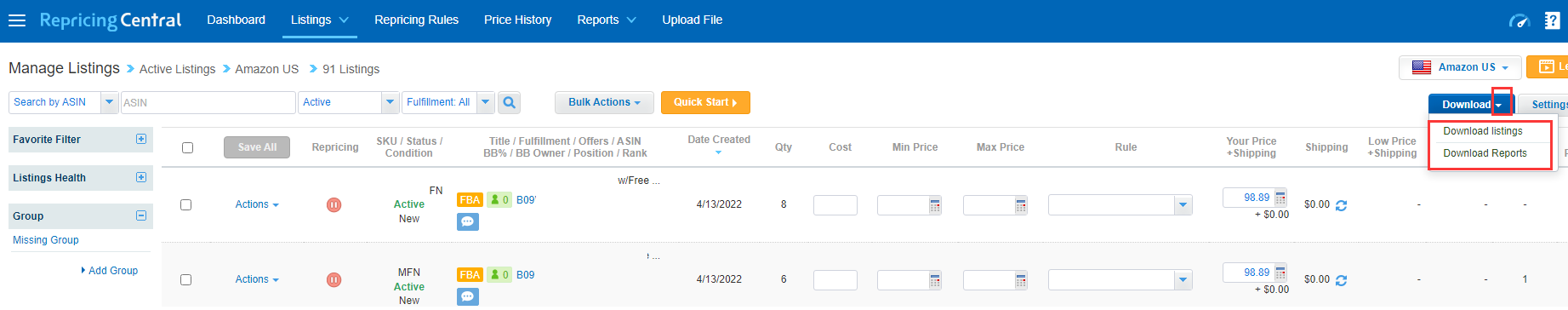This screenshot has width=1568, height=310.
Task: Open Price History page
Action: pyautogui.click(x=517, y=20)
